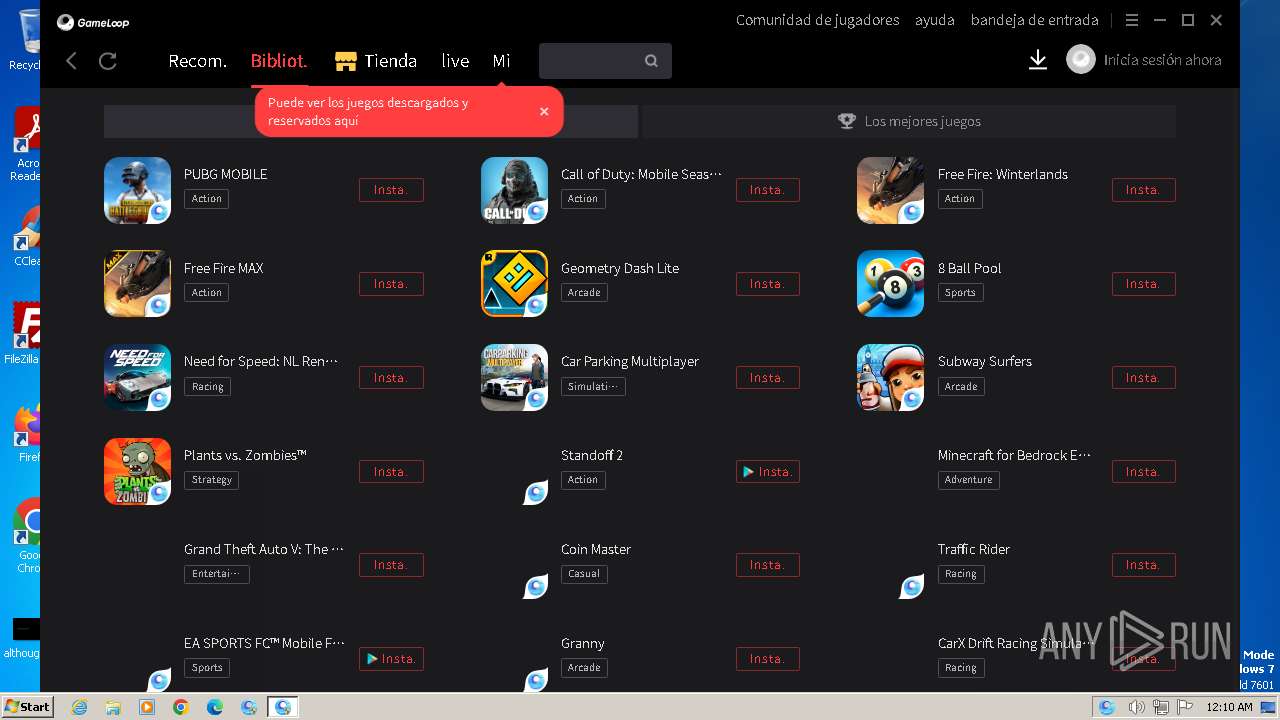Open 8 Ball Pool icon
The height and width of the screenshot is (720, 1280).
click(x=890, y=283)
